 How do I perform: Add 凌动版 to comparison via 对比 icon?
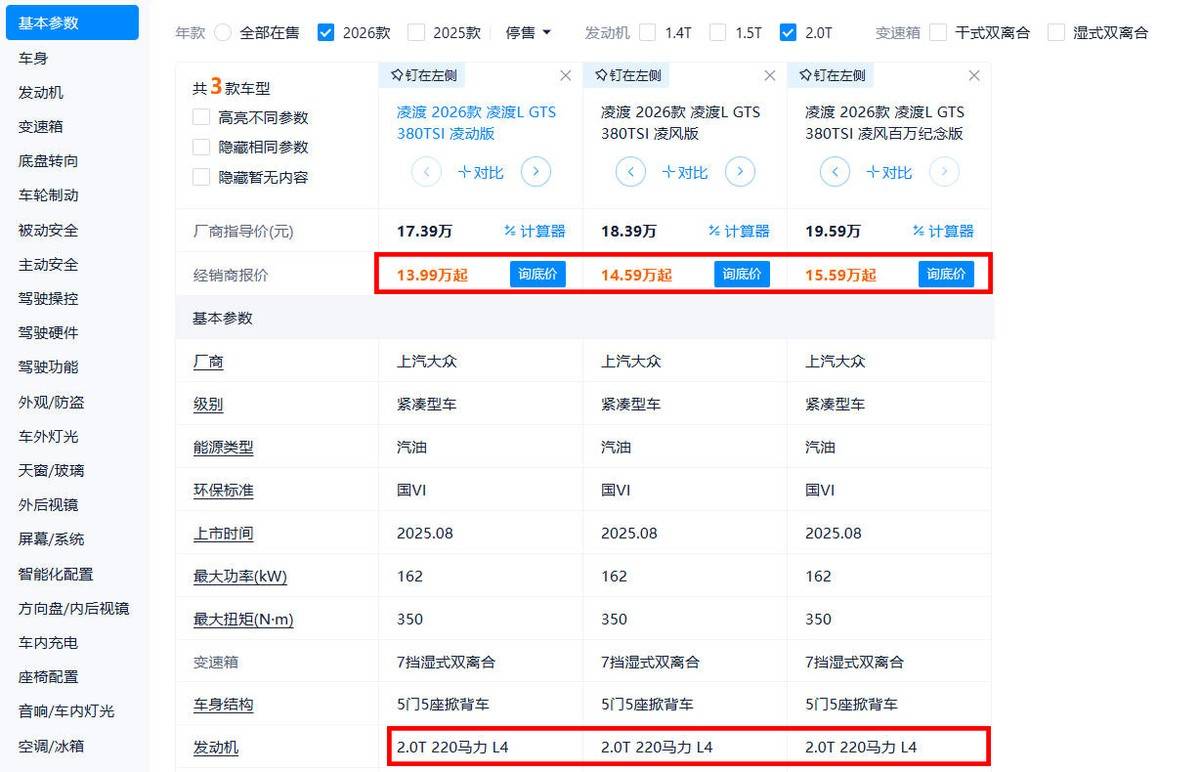480,171
